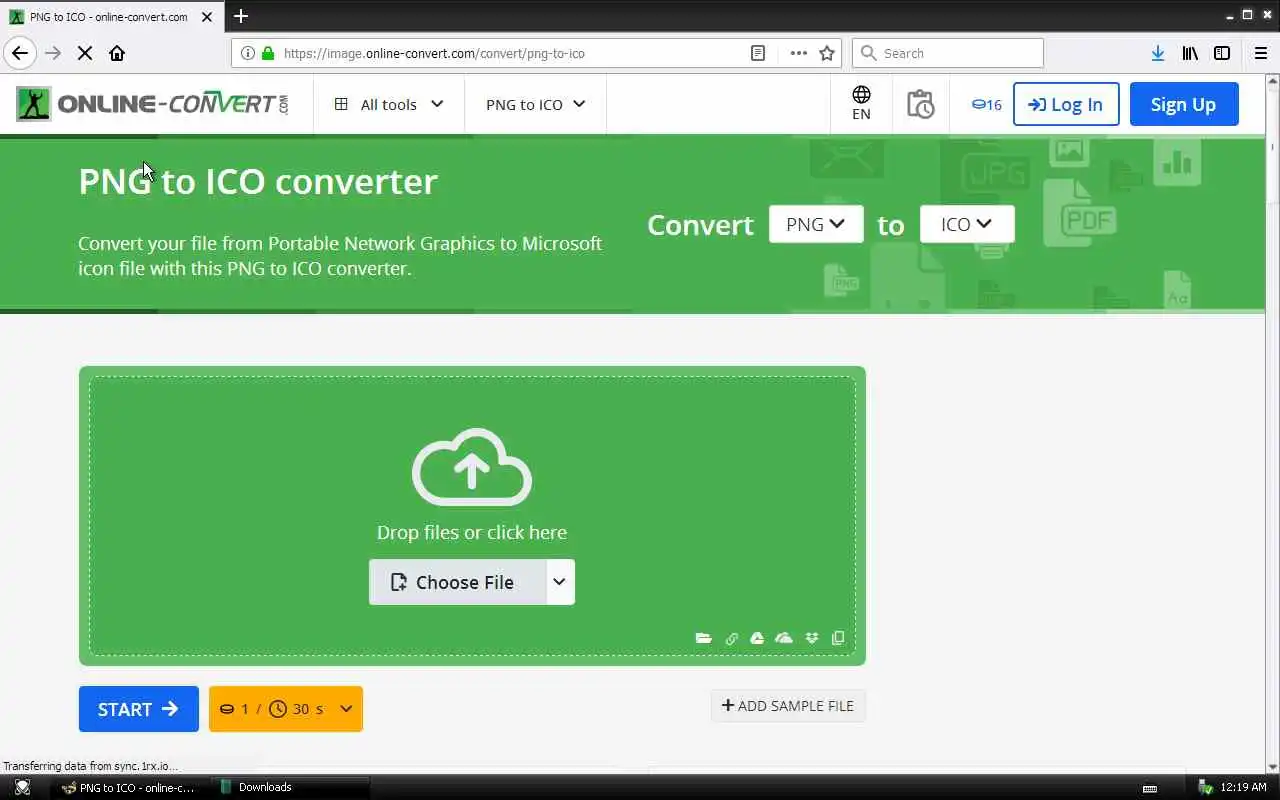
Task: Click the Sign Up button
Action: point(1184,104)
